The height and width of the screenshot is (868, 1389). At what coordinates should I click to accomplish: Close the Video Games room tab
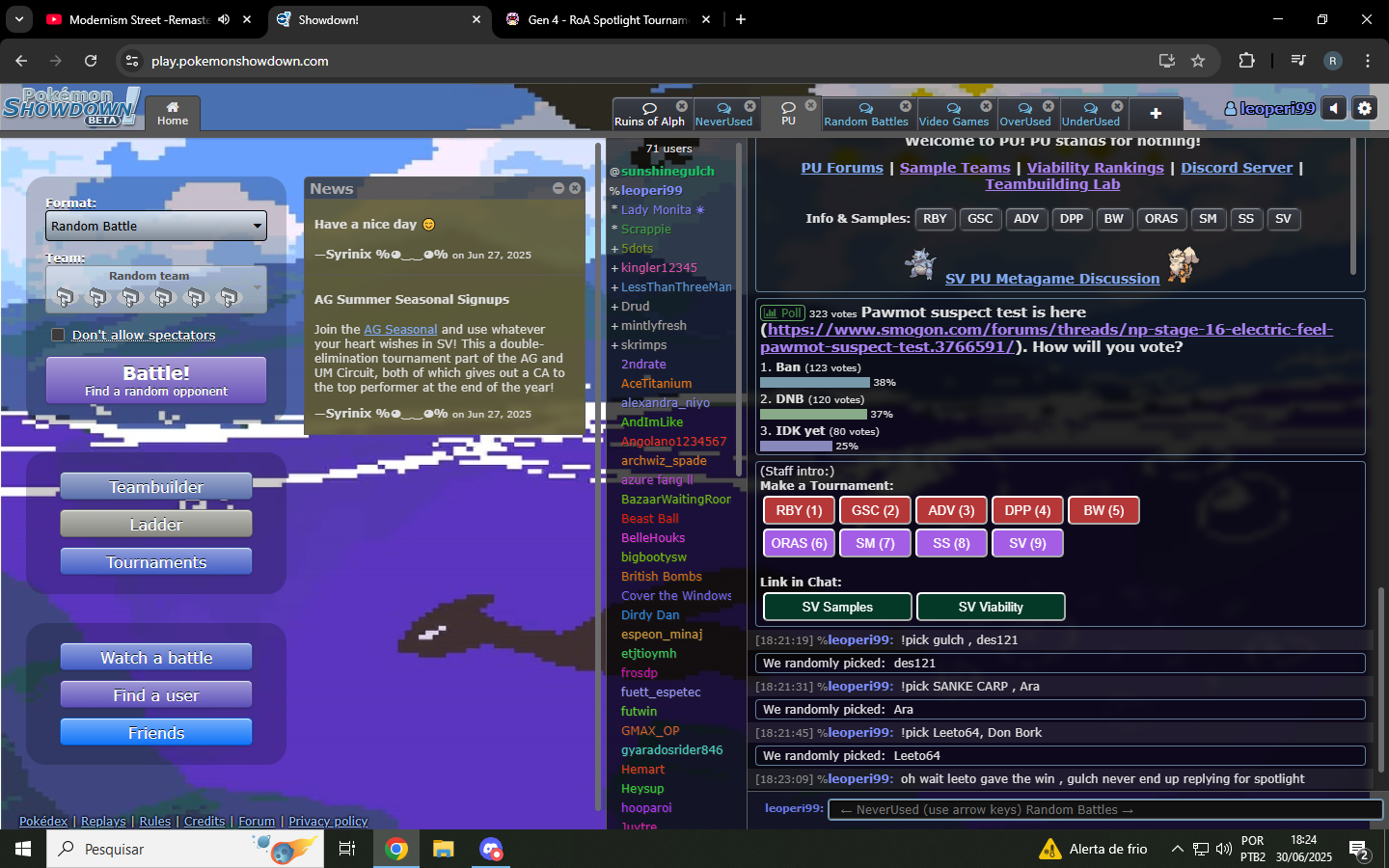point(986,106)
